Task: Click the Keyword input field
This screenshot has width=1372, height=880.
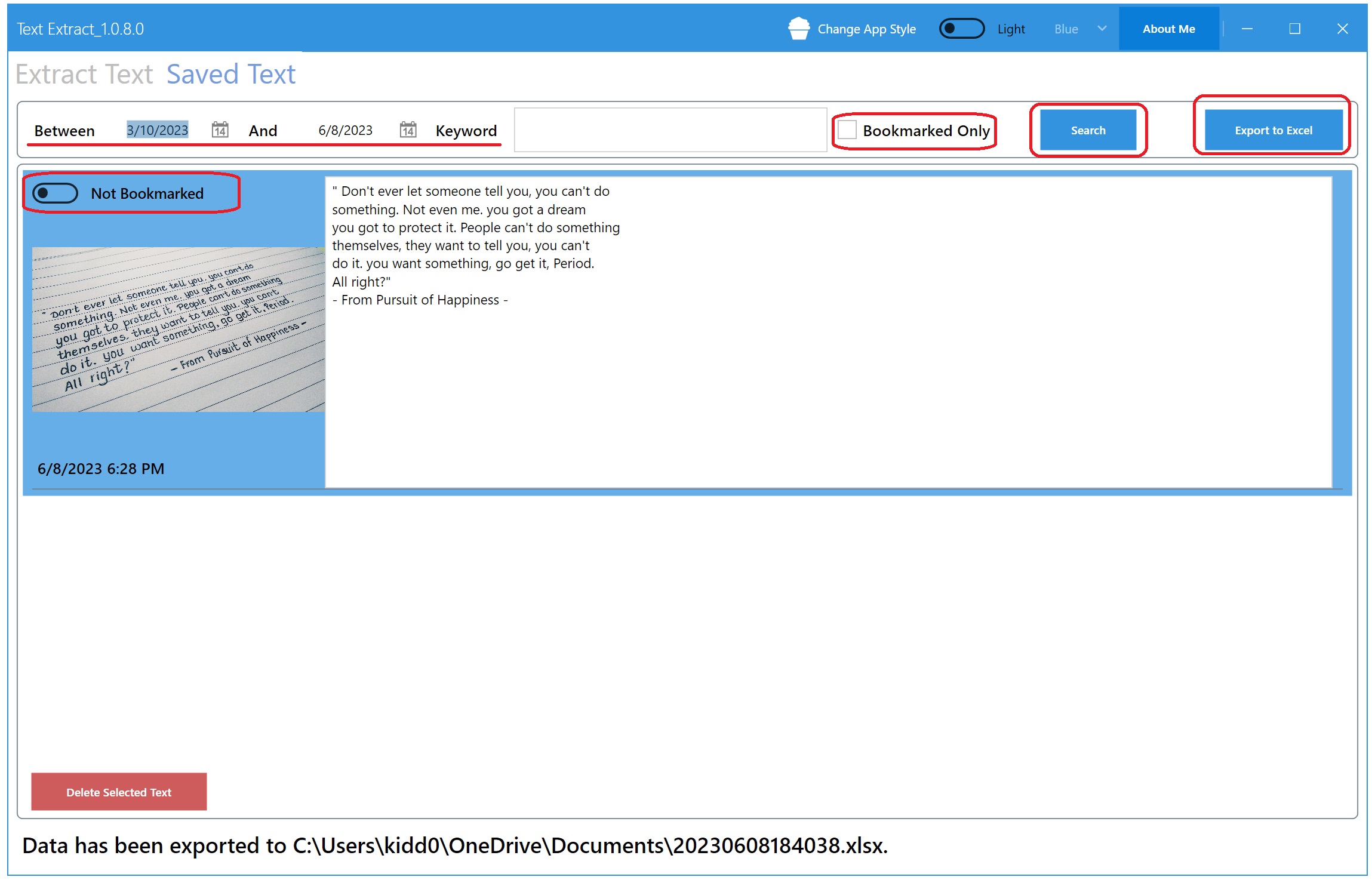Action: click(x=670, y=130)
